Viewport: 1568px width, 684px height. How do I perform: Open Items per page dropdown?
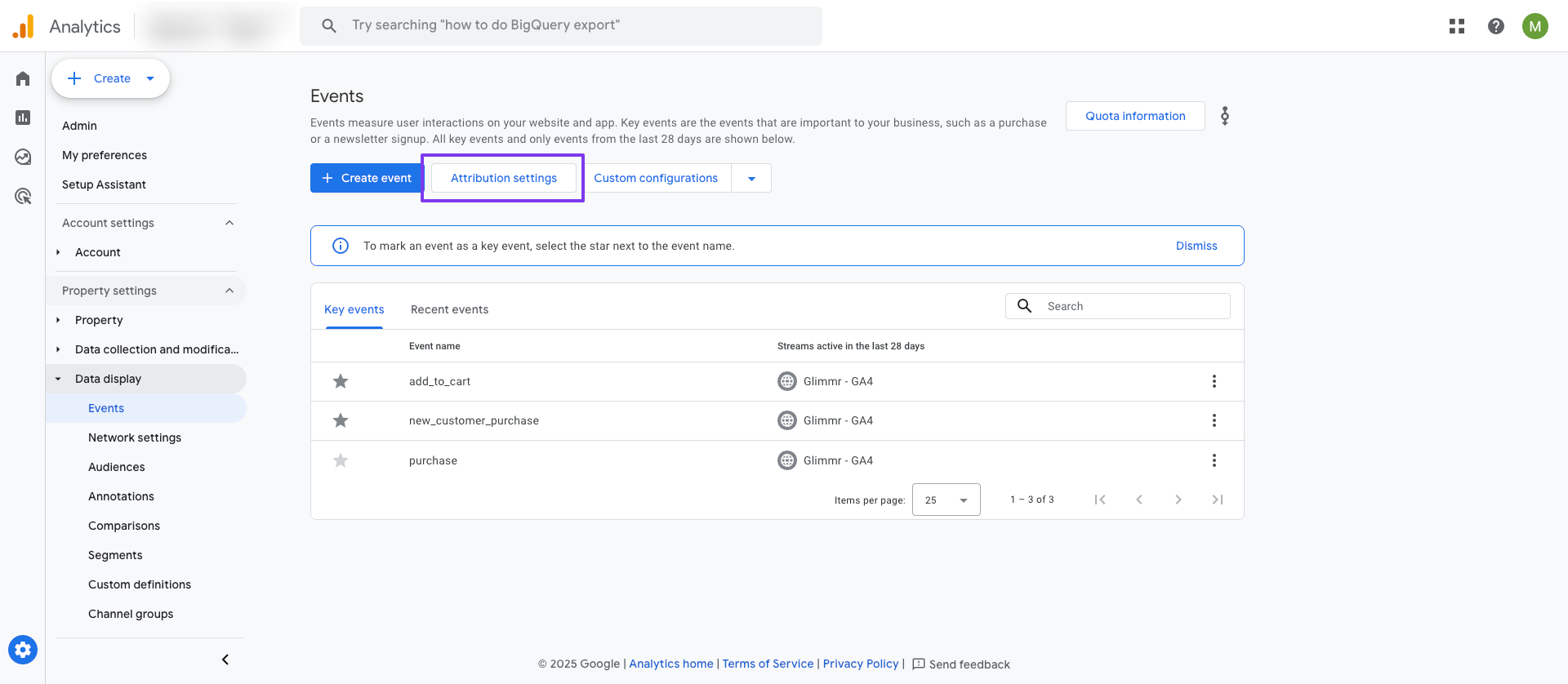[947, 500]
